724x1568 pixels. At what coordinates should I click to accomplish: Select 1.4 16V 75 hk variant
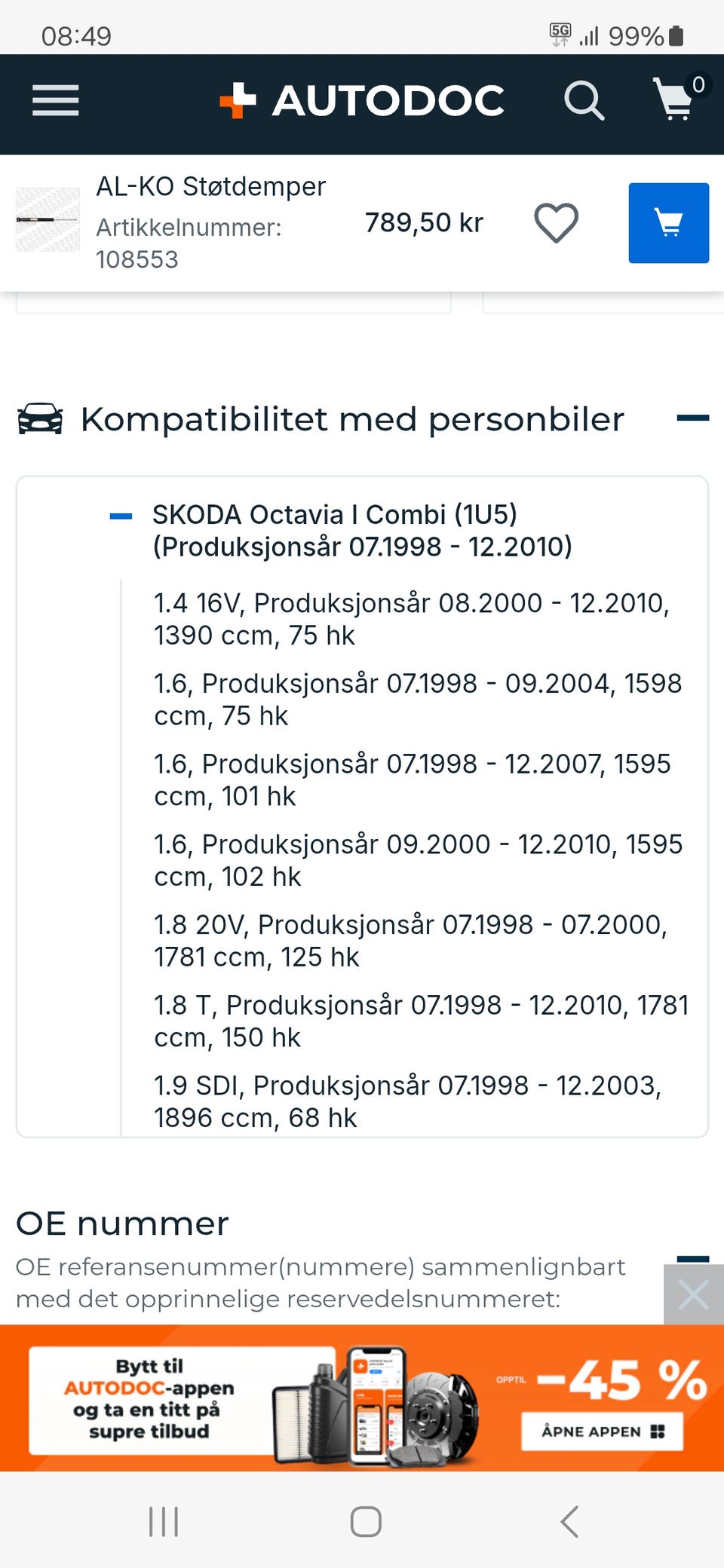click(412, 619)
